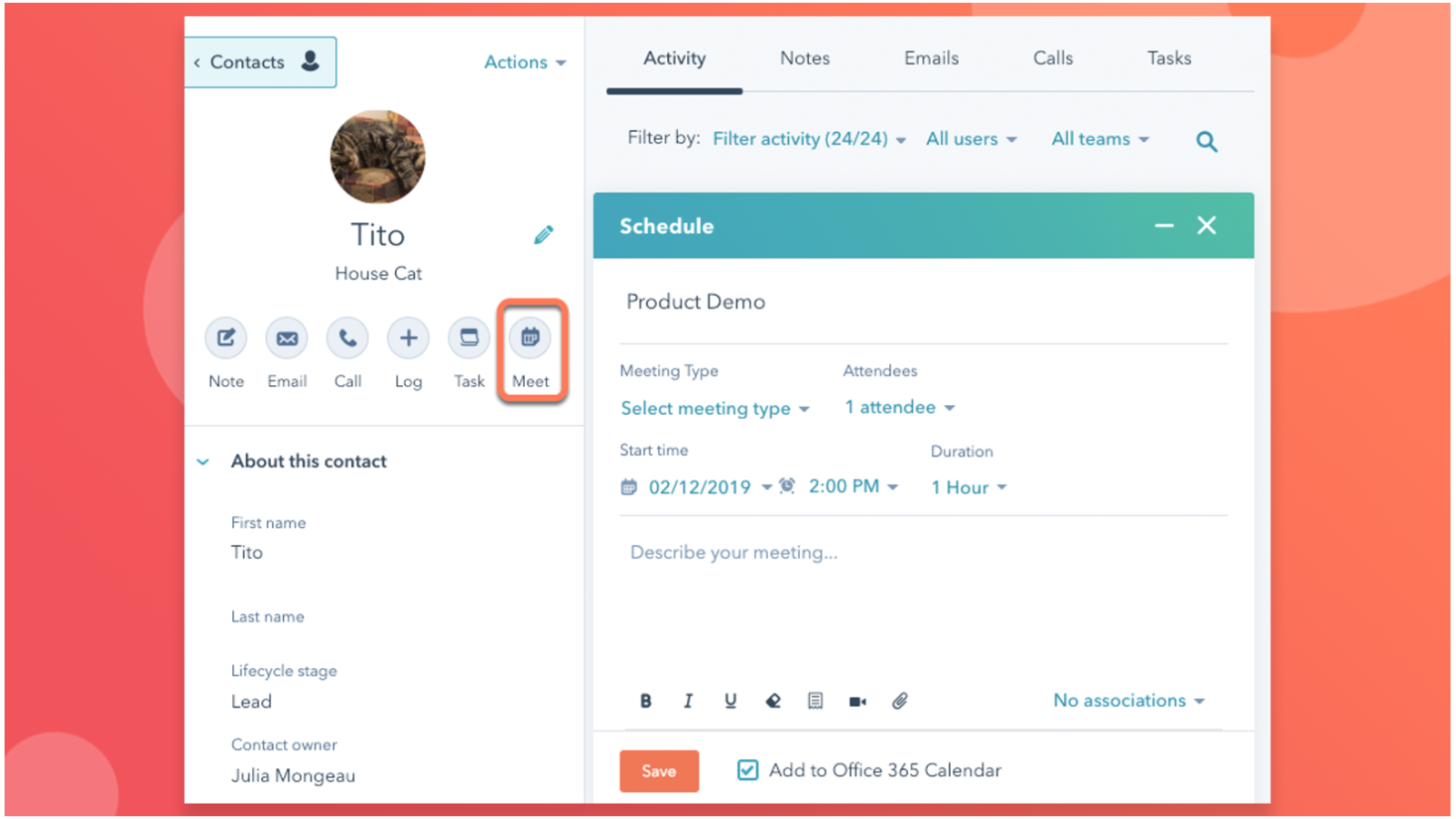
Task: Go back to Contacts list
Action: [259, 62]
